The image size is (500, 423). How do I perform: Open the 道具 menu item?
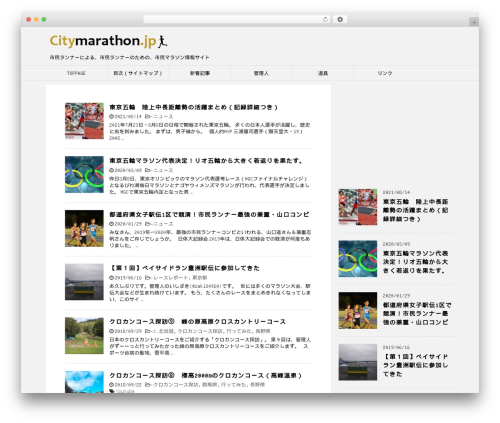(323, 73)
